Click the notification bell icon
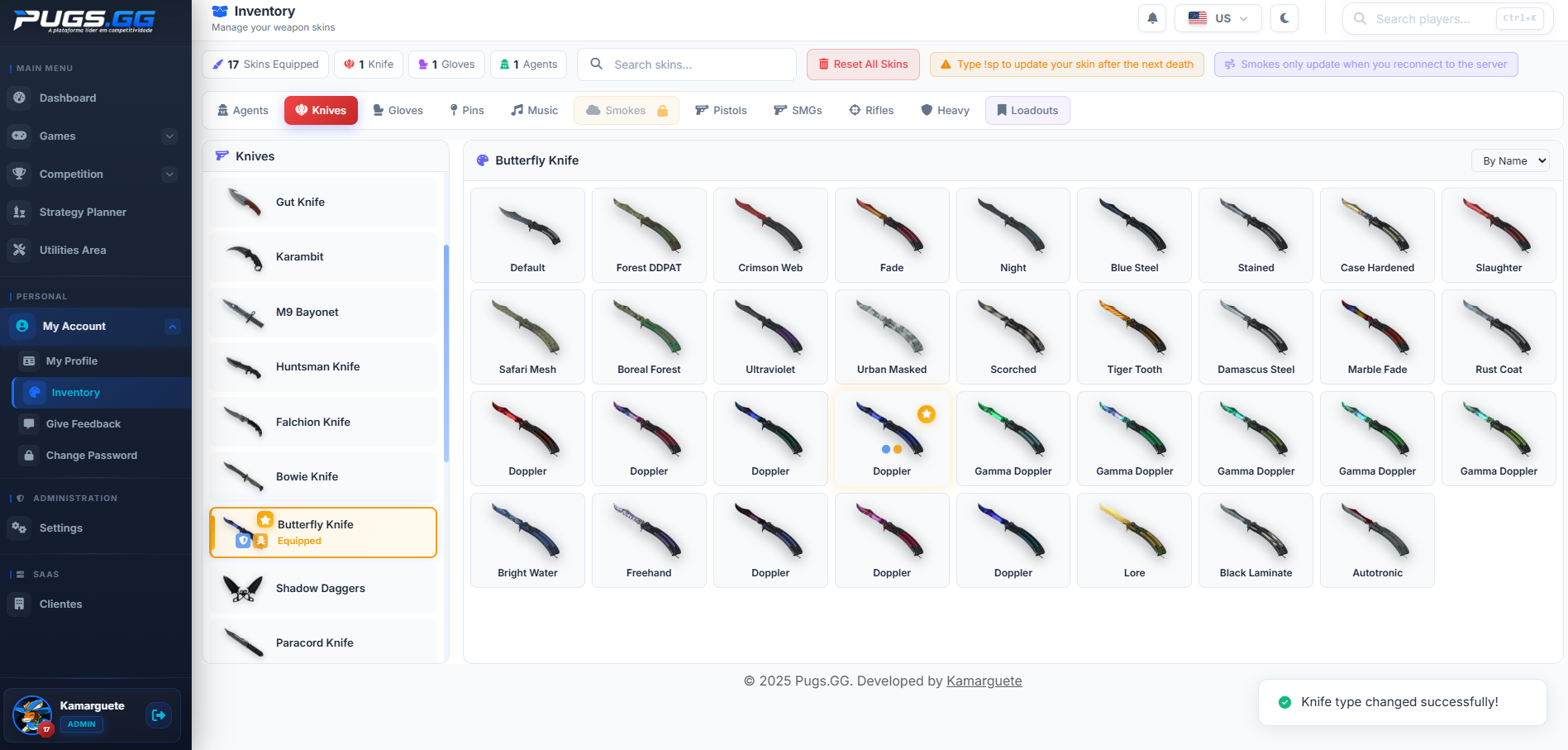This screenshot has height=750, width=1568. 1152,17
